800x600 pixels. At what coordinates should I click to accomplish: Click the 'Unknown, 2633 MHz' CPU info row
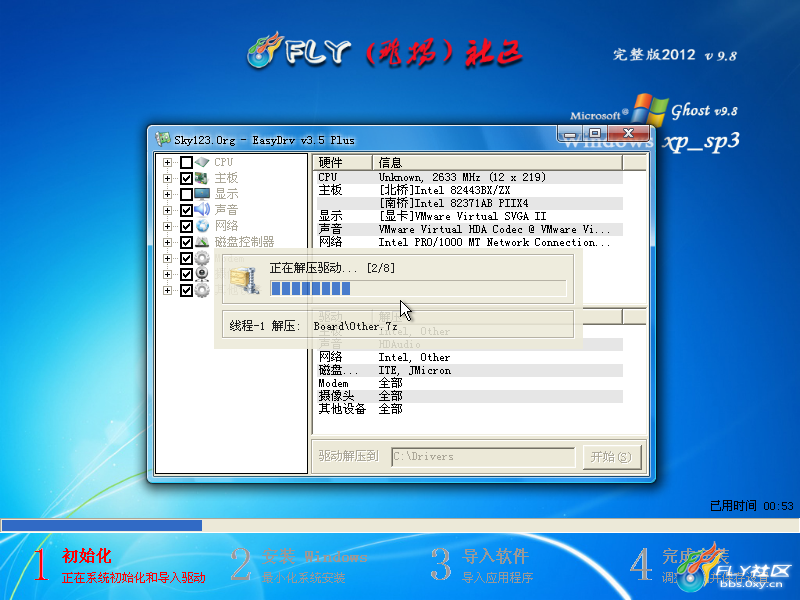coord(468,177)
